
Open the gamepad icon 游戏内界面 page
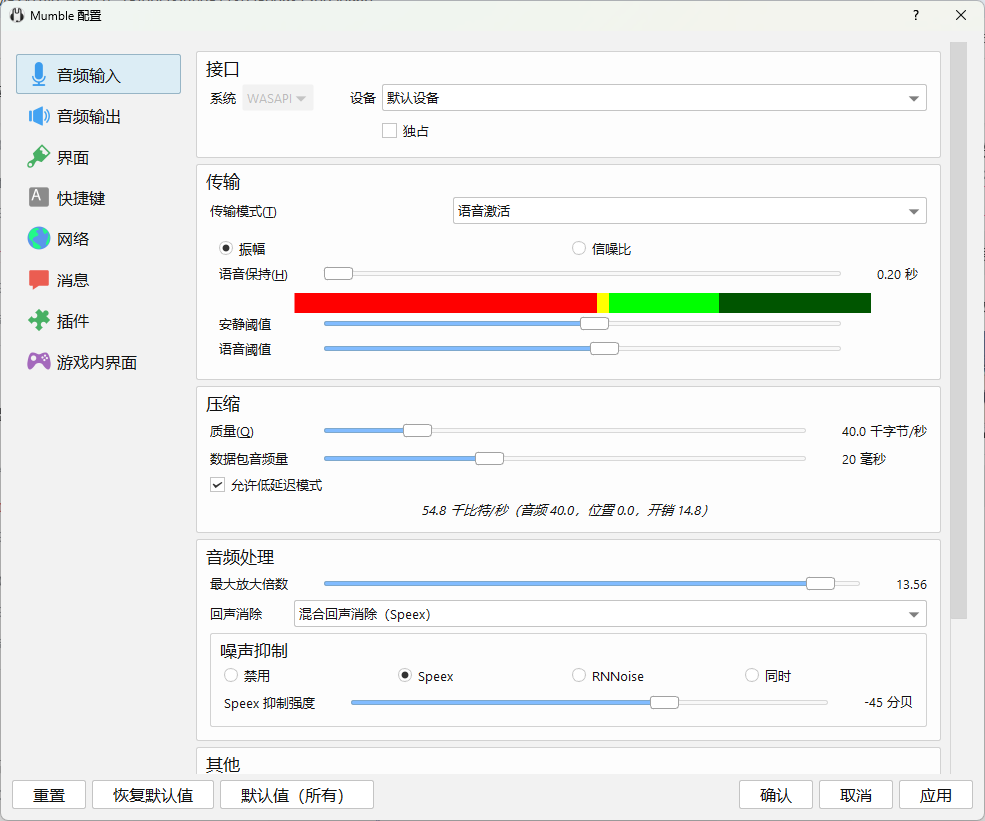pyautogui.click(x=39, y=361)
